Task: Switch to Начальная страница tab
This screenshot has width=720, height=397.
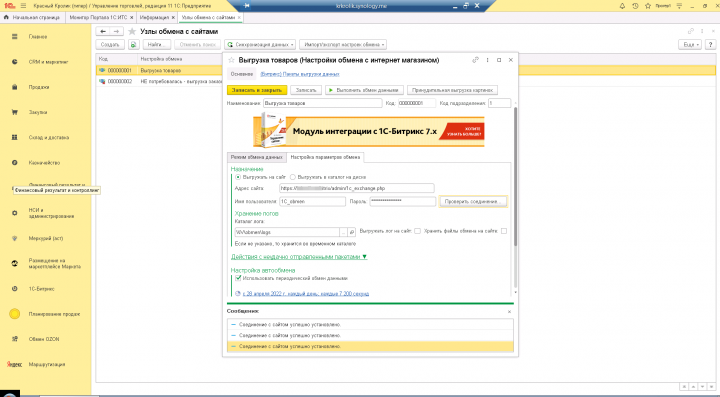Action: (32, 17)
